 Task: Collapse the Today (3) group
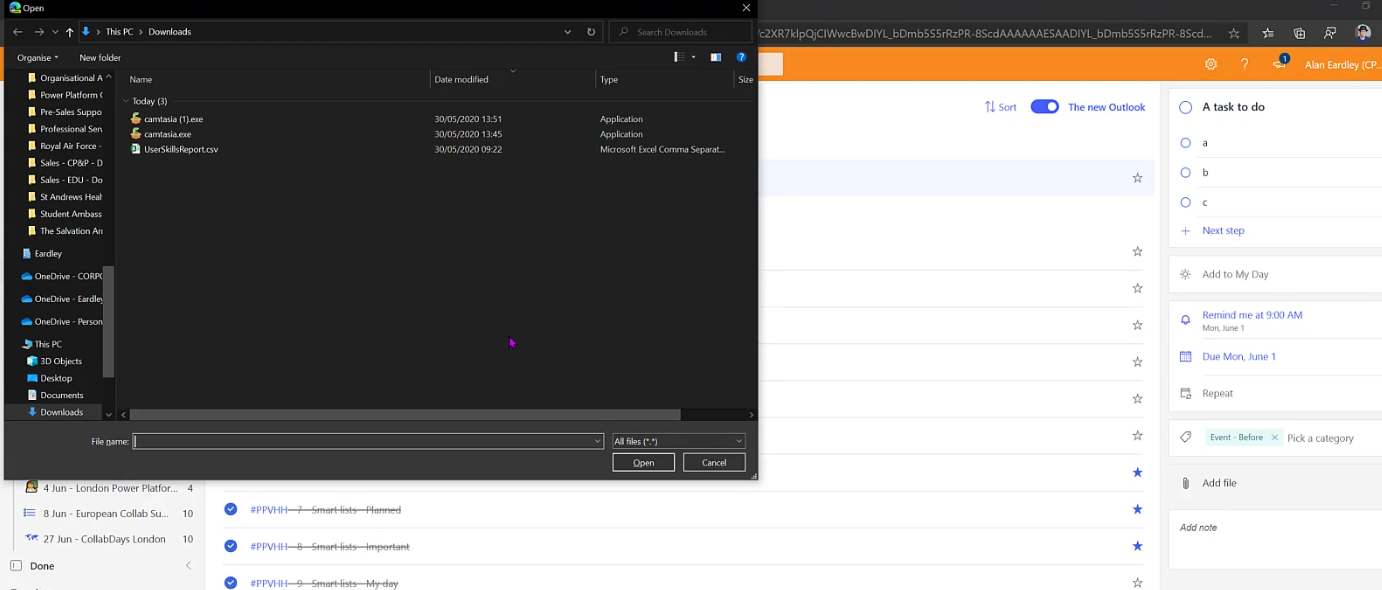[126, 101]
